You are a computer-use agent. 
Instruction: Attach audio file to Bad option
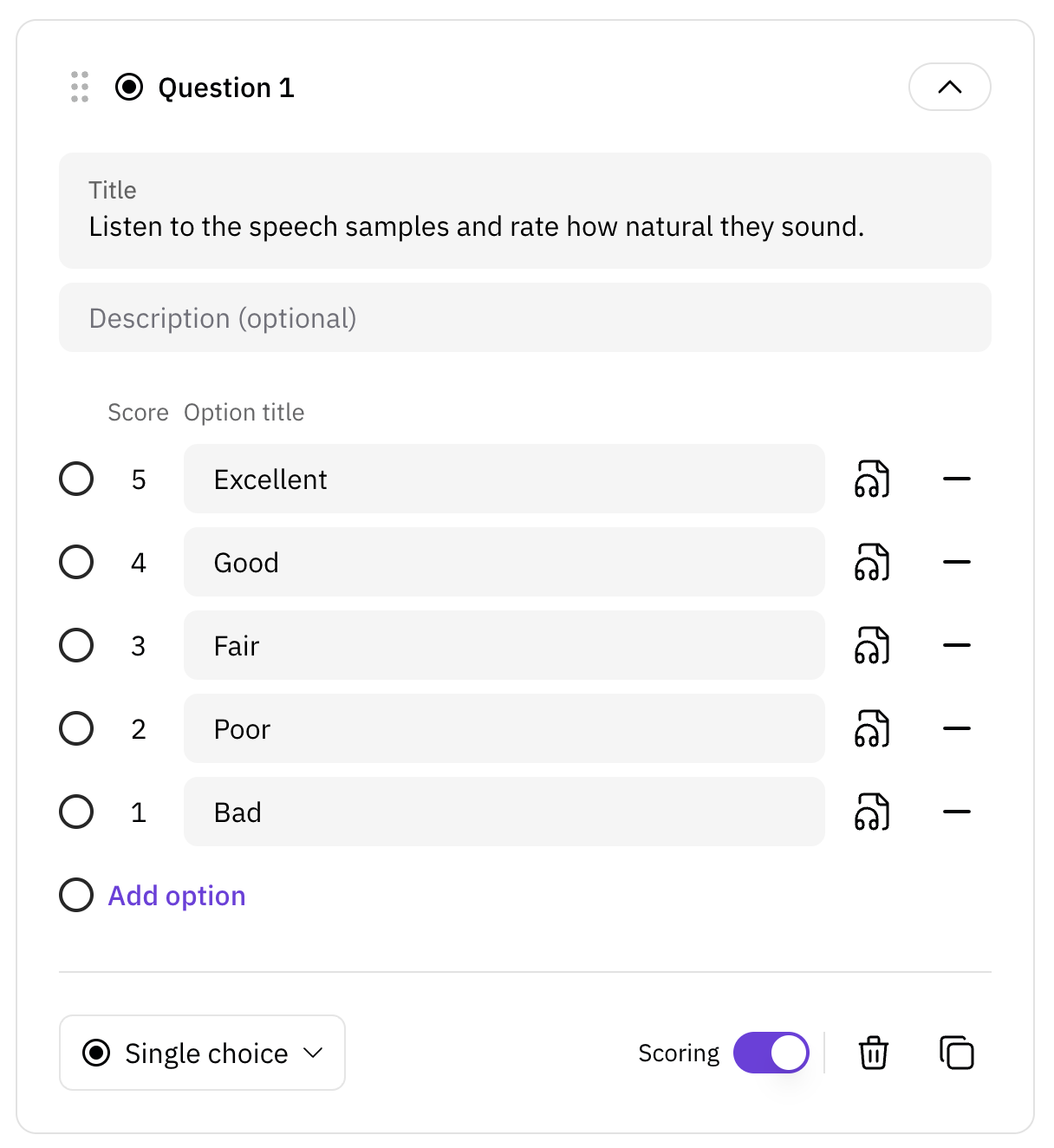872,812
